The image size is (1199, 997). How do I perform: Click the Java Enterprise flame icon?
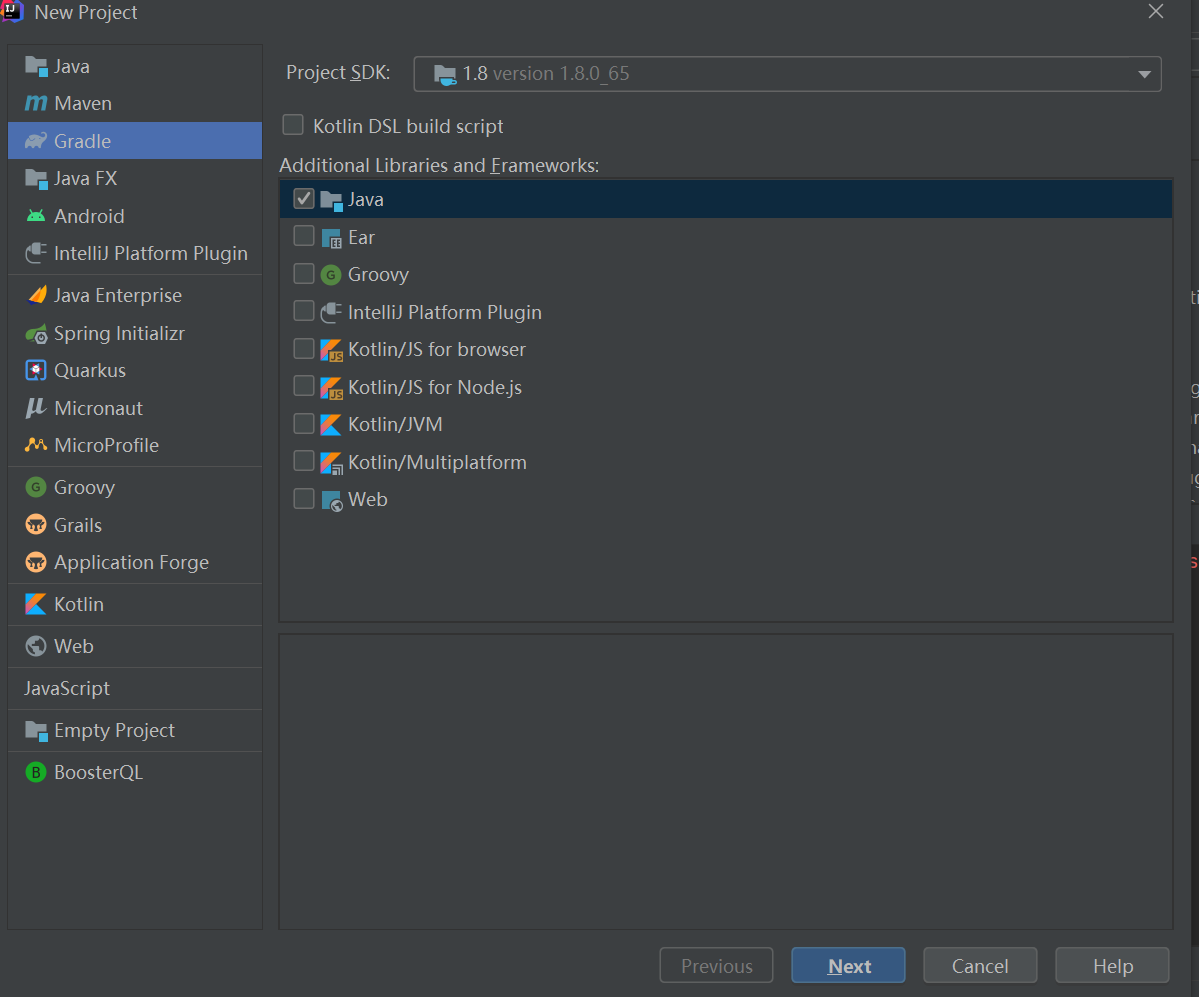click(36, 295)
